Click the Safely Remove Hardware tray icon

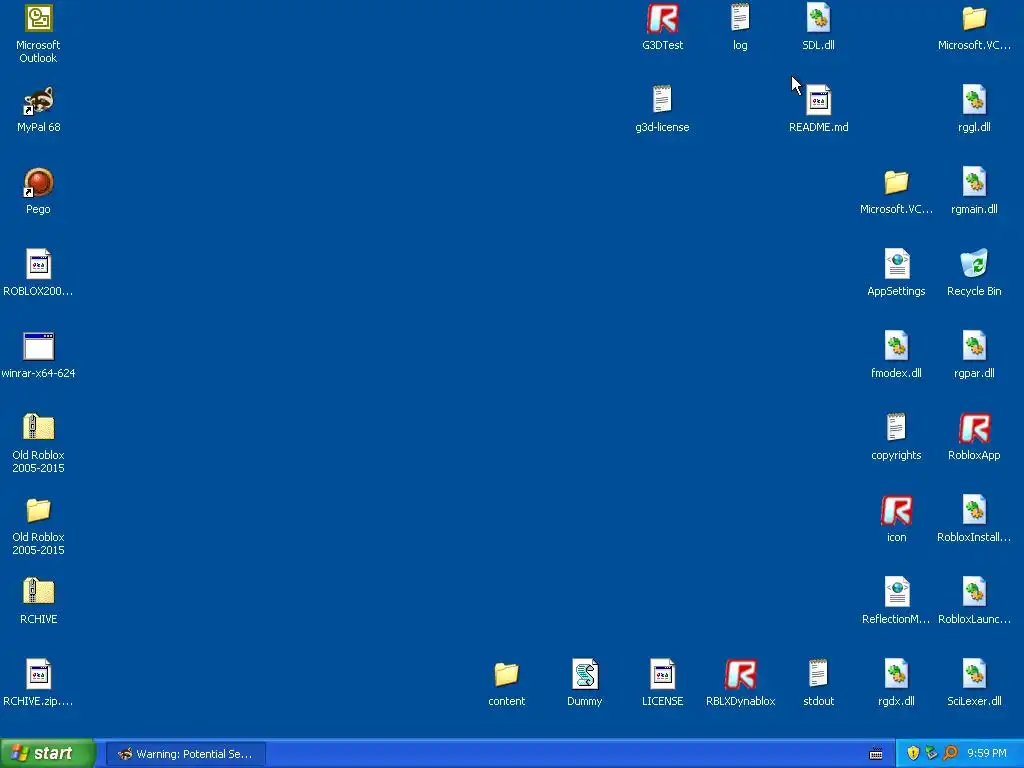(x=931, y=754)
